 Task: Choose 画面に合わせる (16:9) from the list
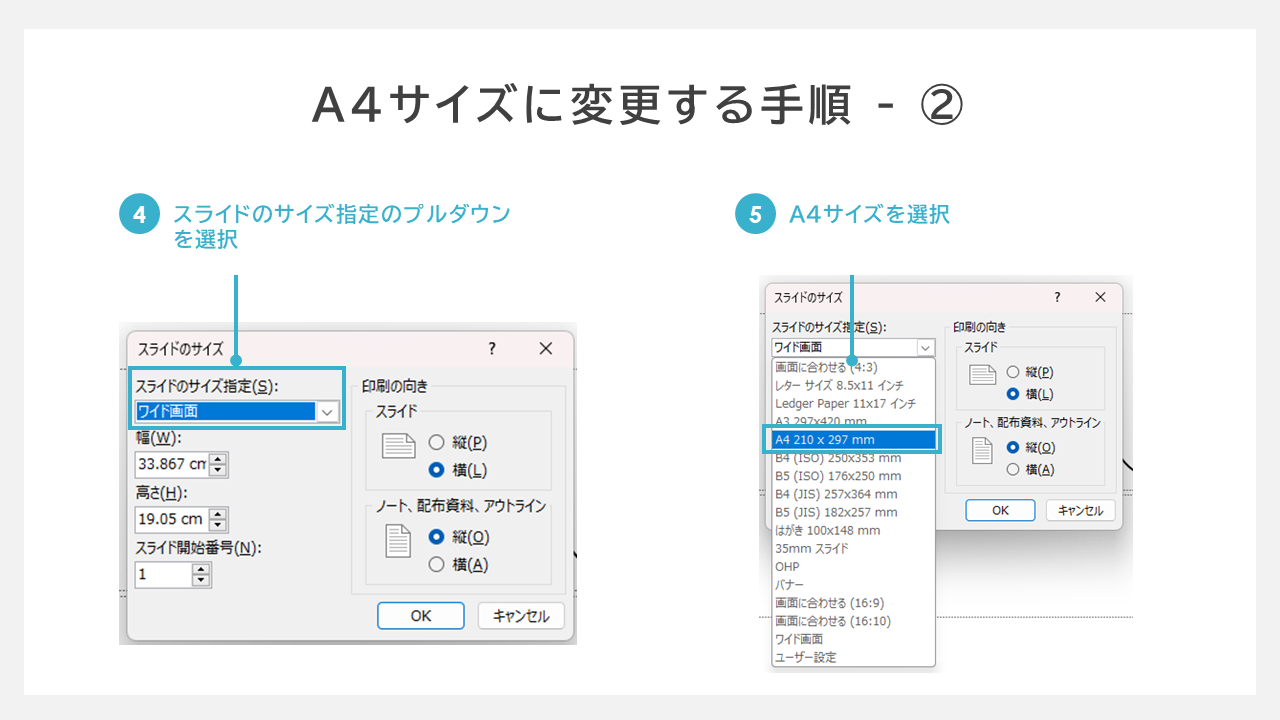click(x=853, y=603)
